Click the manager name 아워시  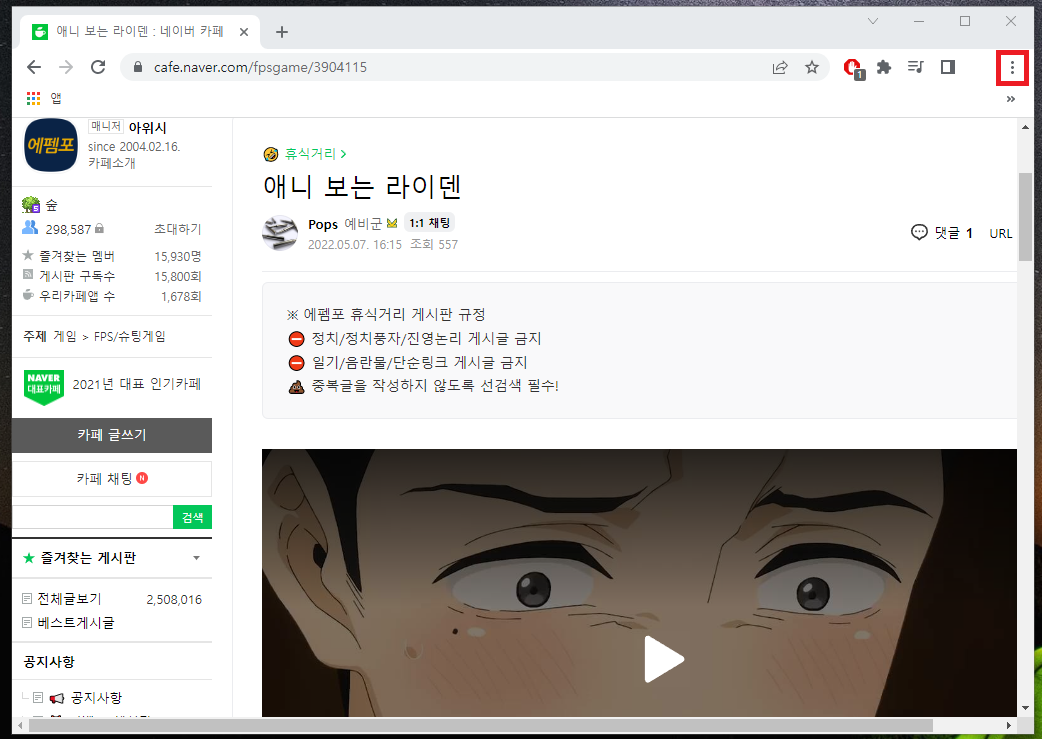pos(148,128)
